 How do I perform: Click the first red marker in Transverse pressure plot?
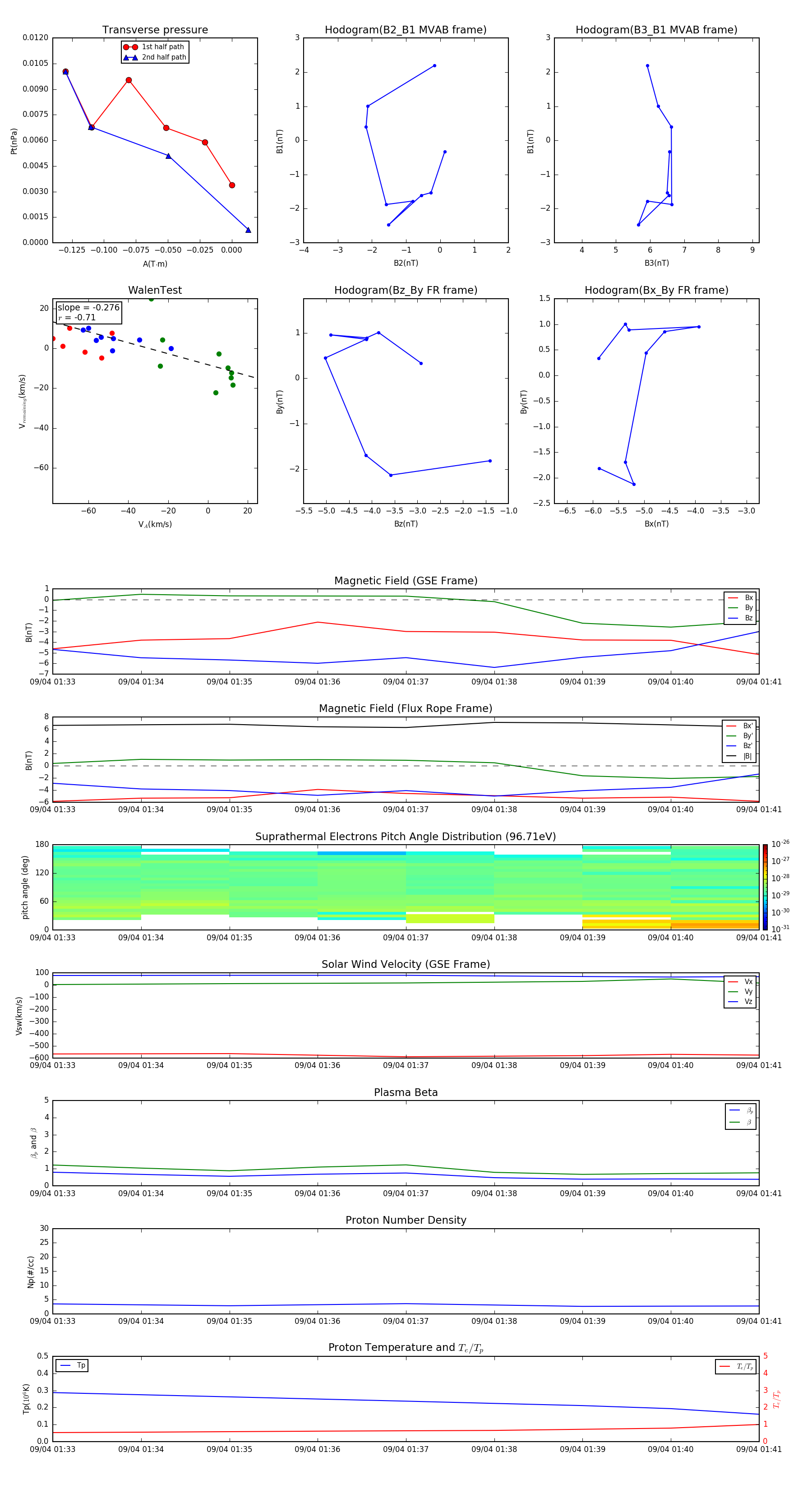click(65, 72)
